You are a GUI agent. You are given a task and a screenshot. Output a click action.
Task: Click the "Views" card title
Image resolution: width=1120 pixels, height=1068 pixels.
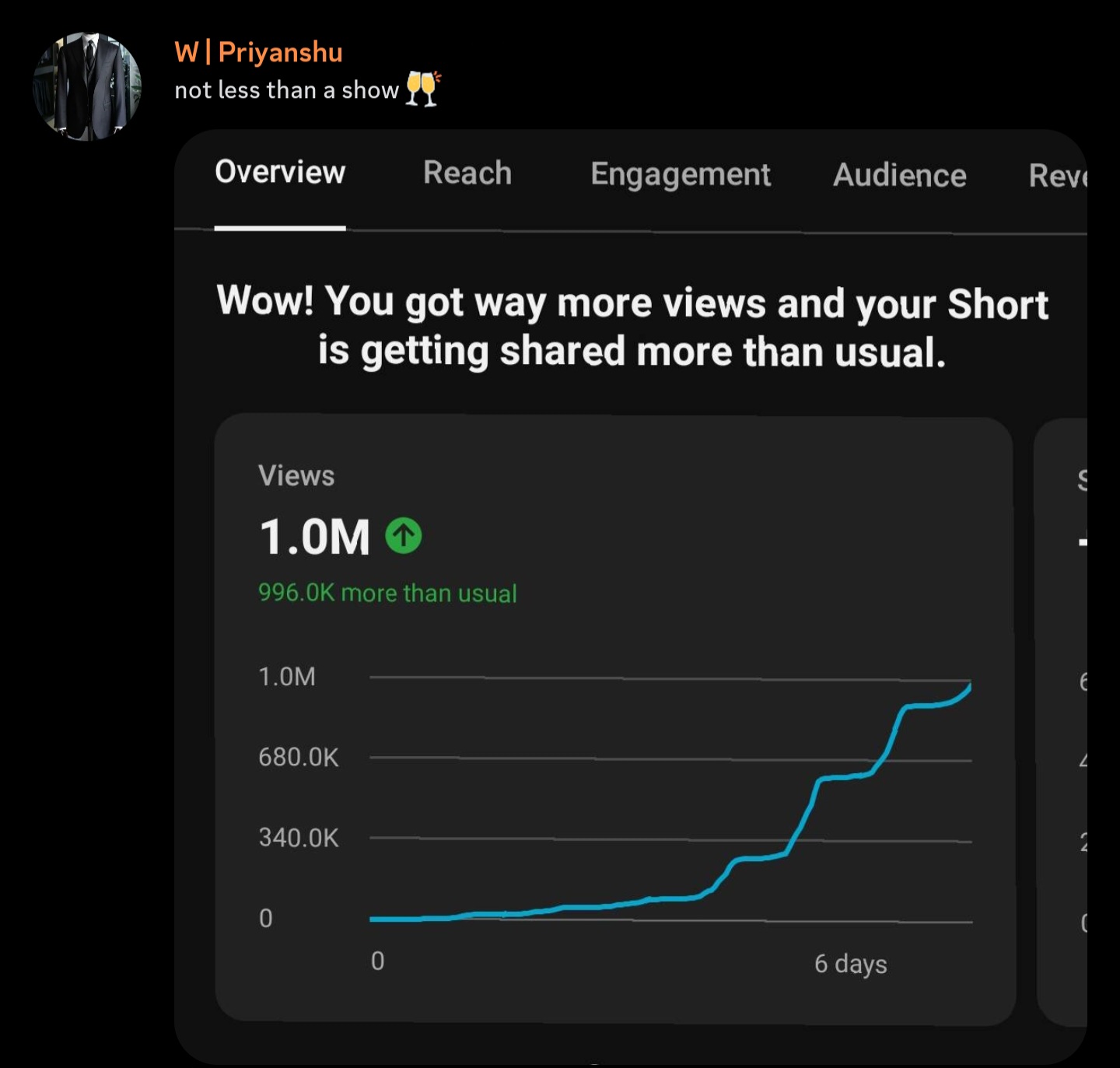click(296, 476)
